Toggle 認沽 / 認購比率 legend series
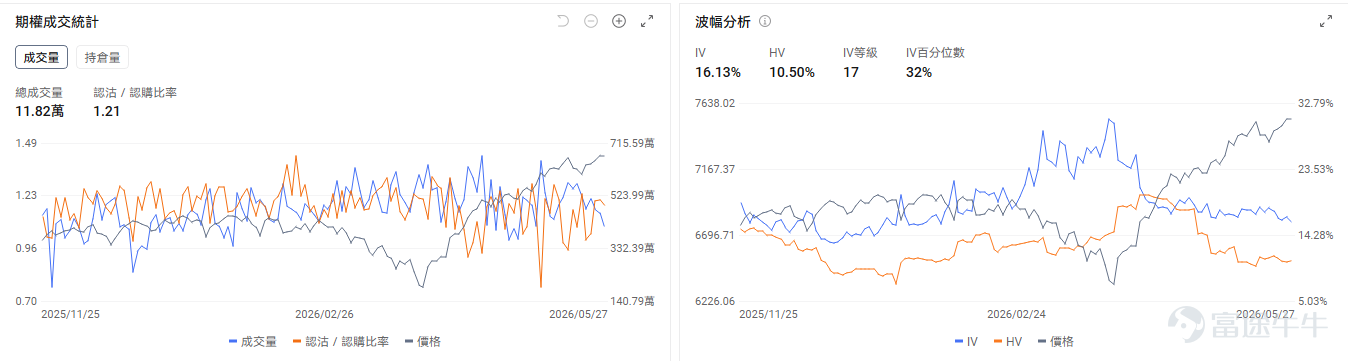Viewport: 1348px width, 361px height. pos(341,341)
